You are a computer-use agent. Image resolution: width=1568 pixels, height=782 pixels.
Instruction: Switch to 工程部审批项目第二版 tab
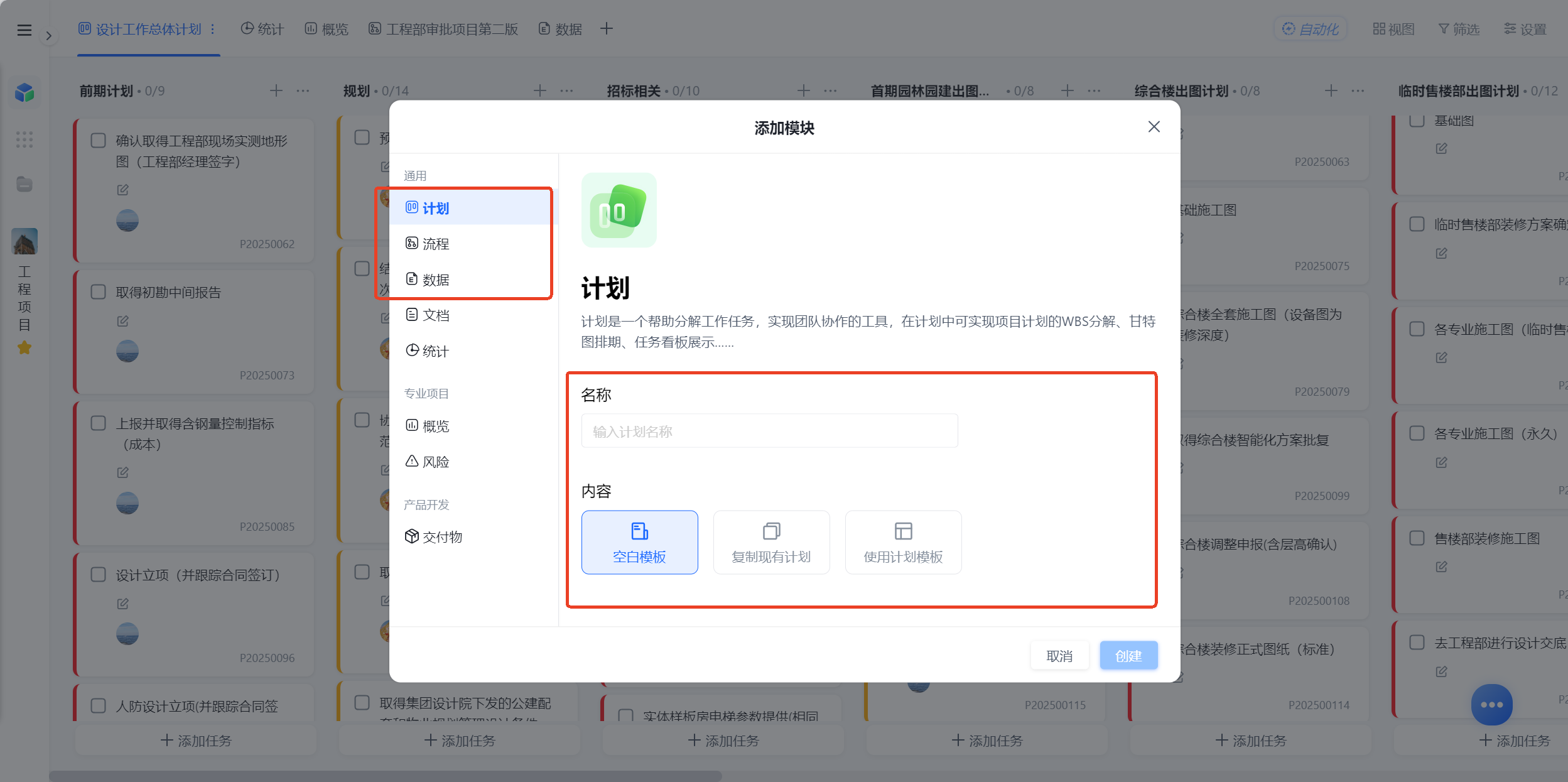443,29
